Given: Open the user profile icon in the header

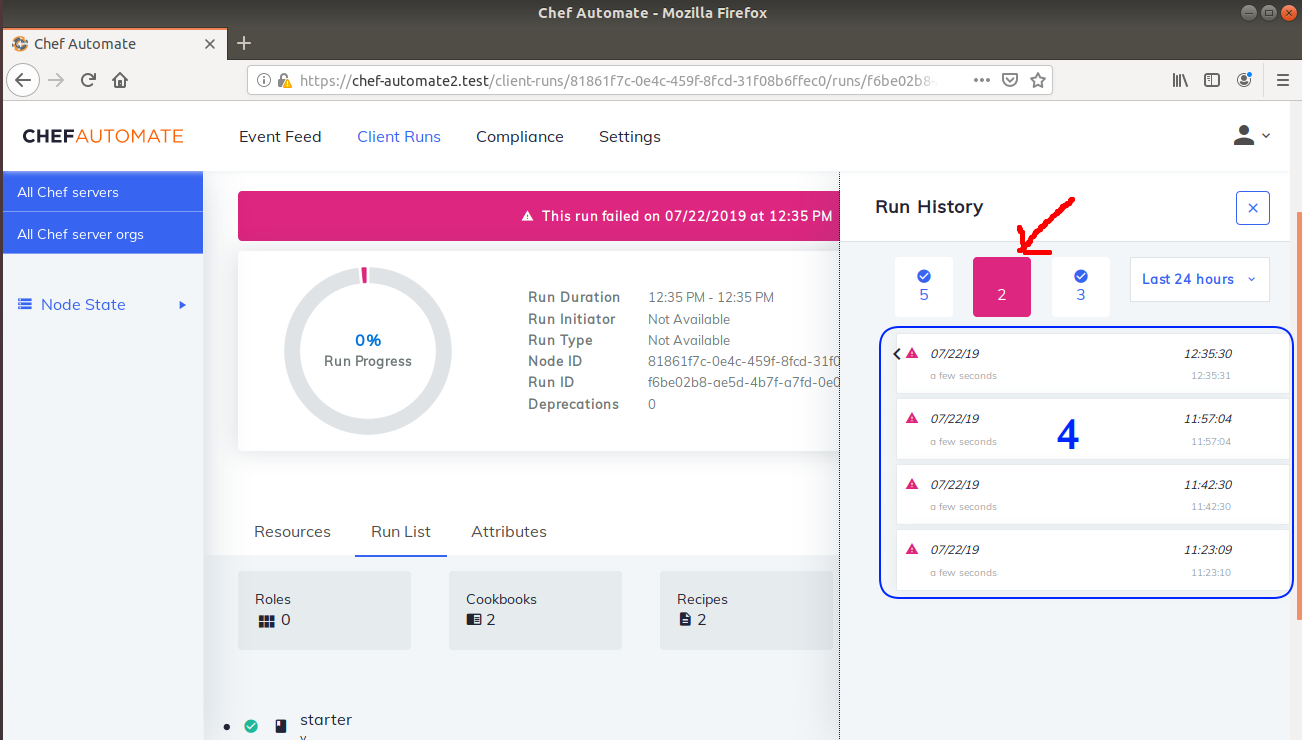Looking at the screenshot, I should (1242, 135).
